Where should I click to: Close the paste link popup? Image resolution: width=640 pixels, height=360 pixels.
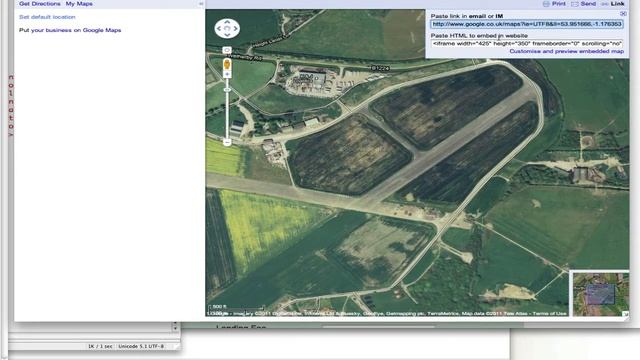click(x=623, y=14)
